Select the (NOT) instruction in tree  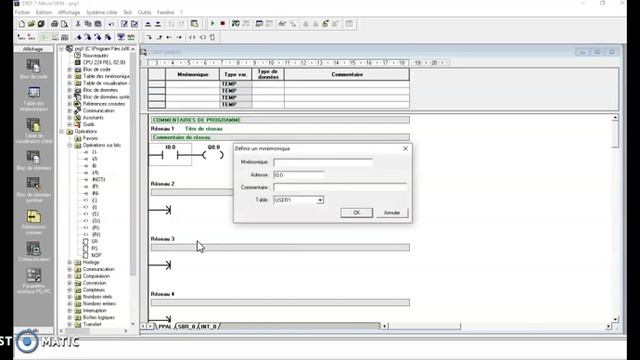coord(98,180)
